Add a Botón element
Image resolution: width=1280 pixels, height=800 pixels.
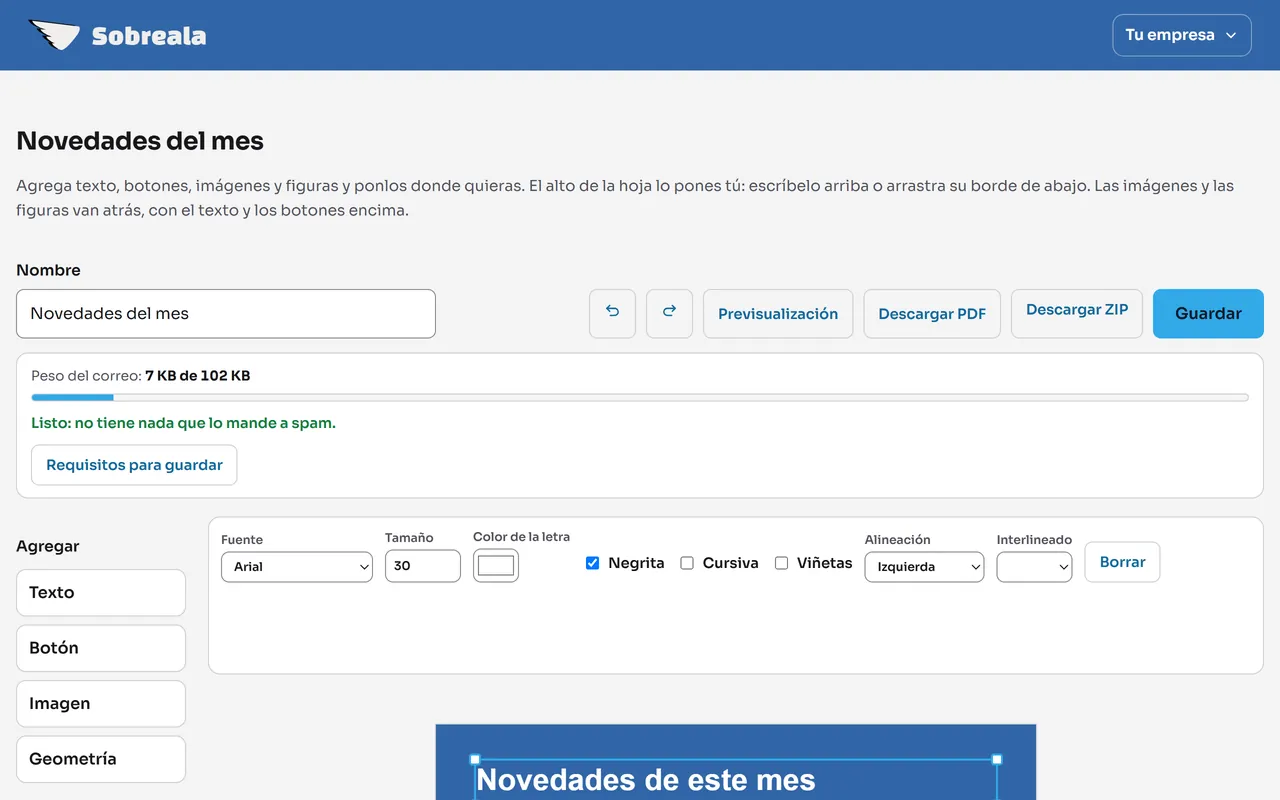coord(101,648)
